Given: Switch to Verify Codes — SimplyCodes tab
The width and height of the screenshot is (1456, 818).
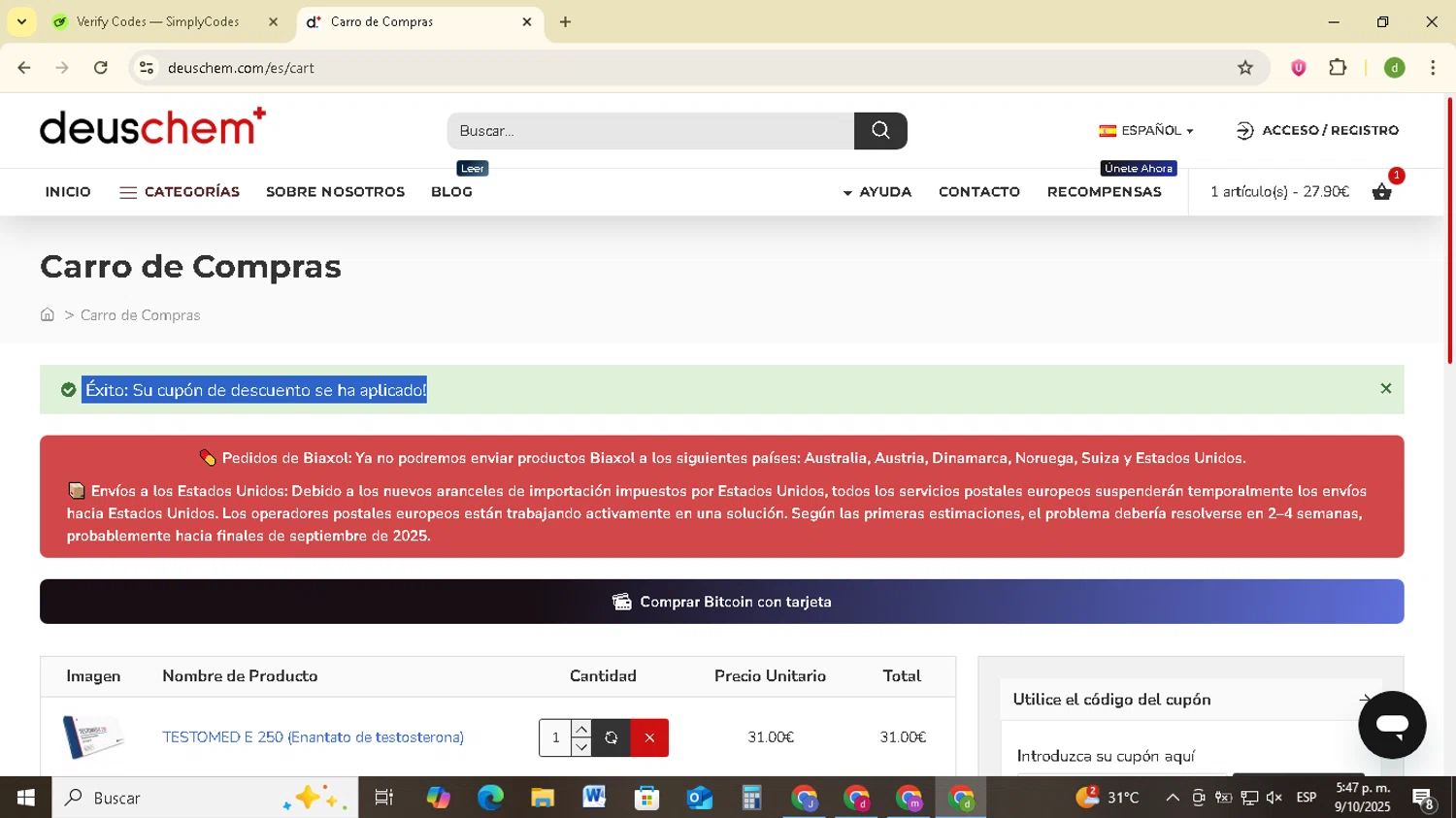Looking at the screenshot, I should tap(157, 21).
